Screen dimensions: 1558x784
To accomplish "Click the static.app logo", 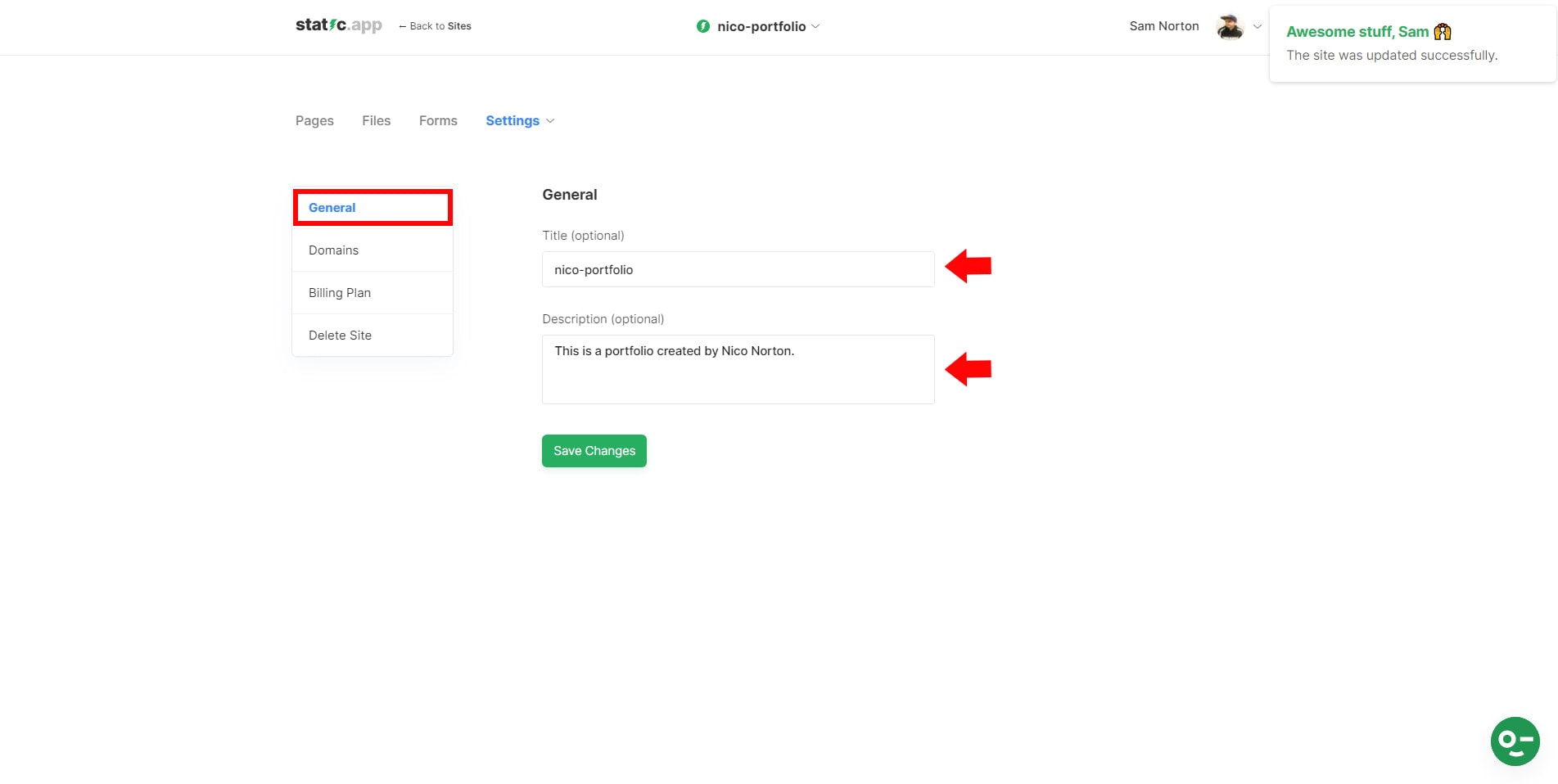I will click(338, 25).
